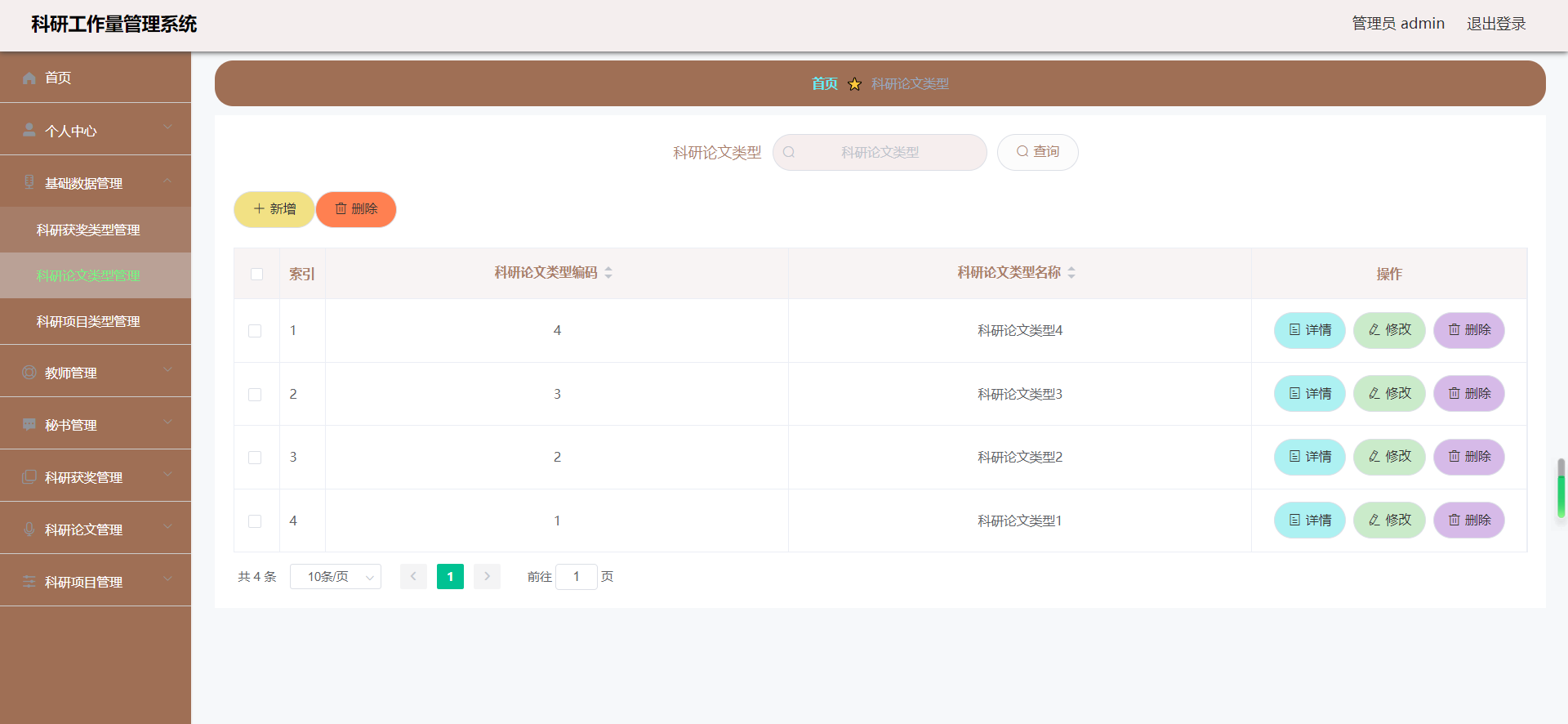Screen dimensions: 1568x724
Task: Click 管理员 admin user label
Action: tap(1398, 24)
